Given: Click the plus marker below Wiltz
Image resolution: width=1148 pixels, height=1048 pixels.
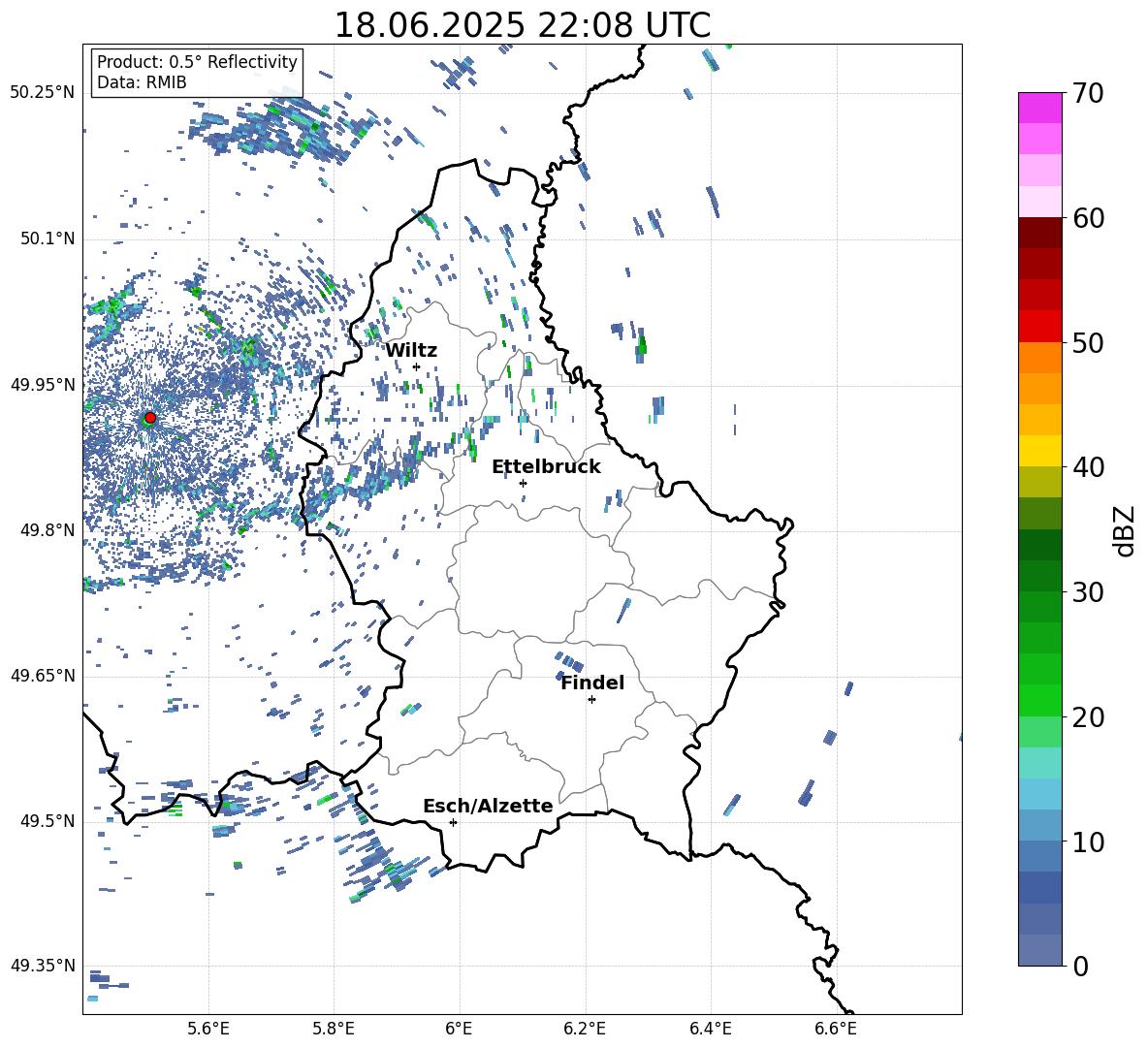Looking at the screenshot, I should tap(417, 366).
